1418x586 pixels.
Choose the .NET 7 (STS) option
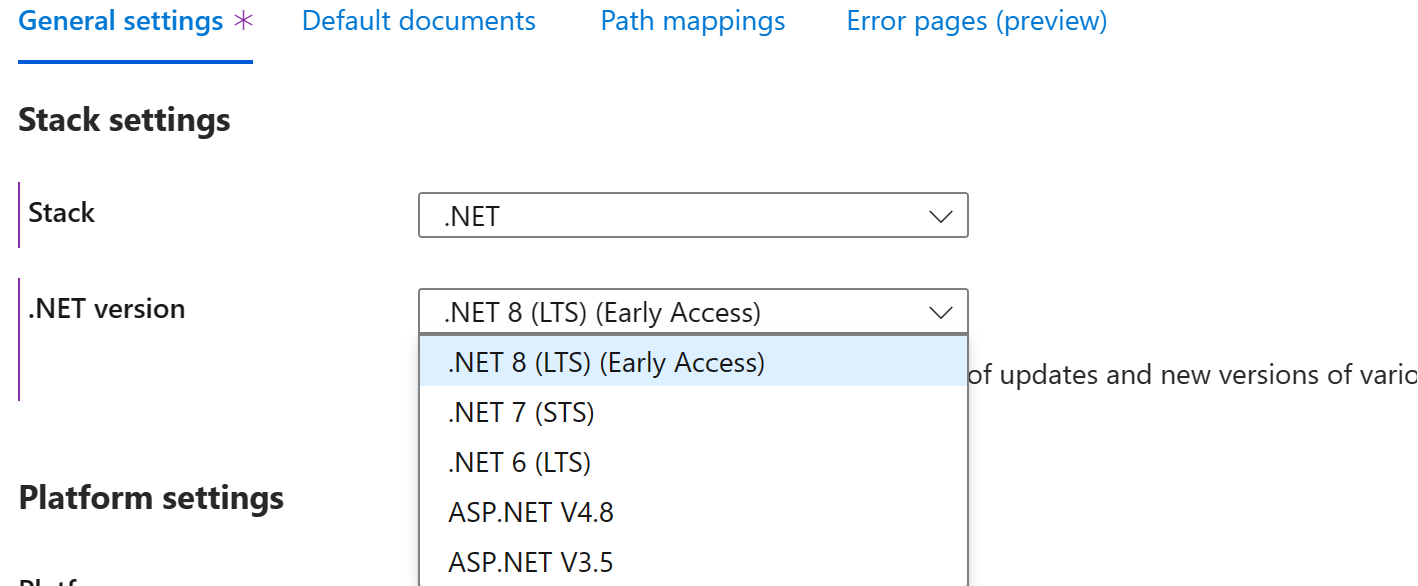click(693, 412)
